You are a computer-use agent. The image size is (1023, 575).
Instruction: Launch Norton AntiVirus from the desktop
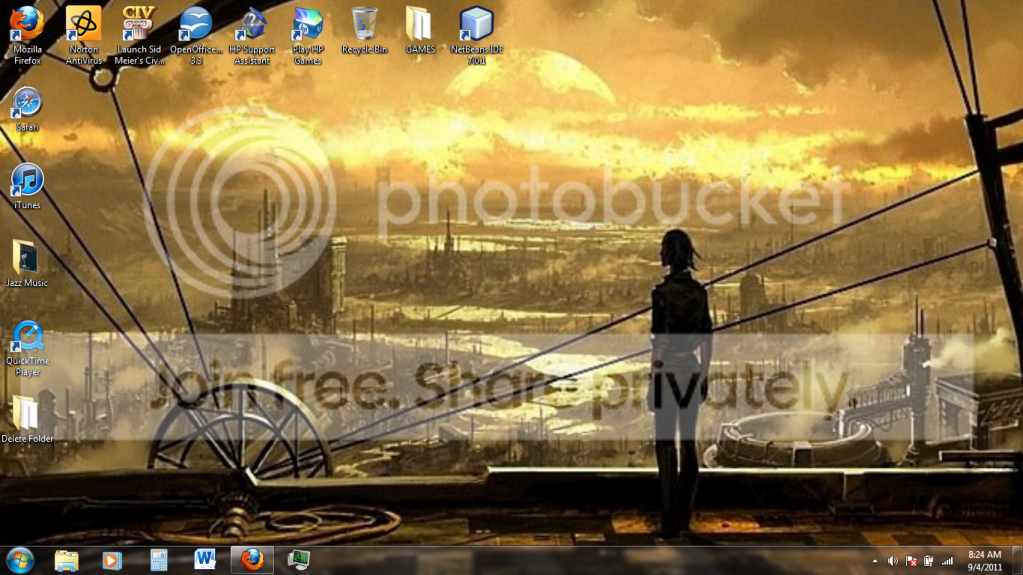(84, 35)
